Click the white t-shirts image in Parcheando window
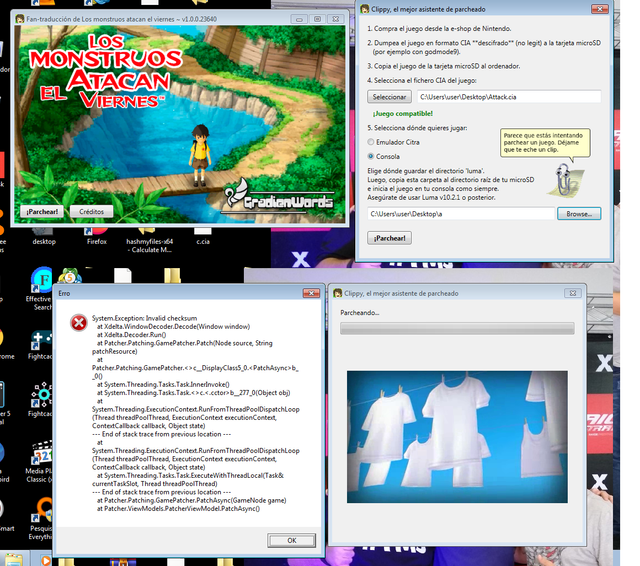Image resolution: width=640 pixels, height=566 pixels. 457,437
